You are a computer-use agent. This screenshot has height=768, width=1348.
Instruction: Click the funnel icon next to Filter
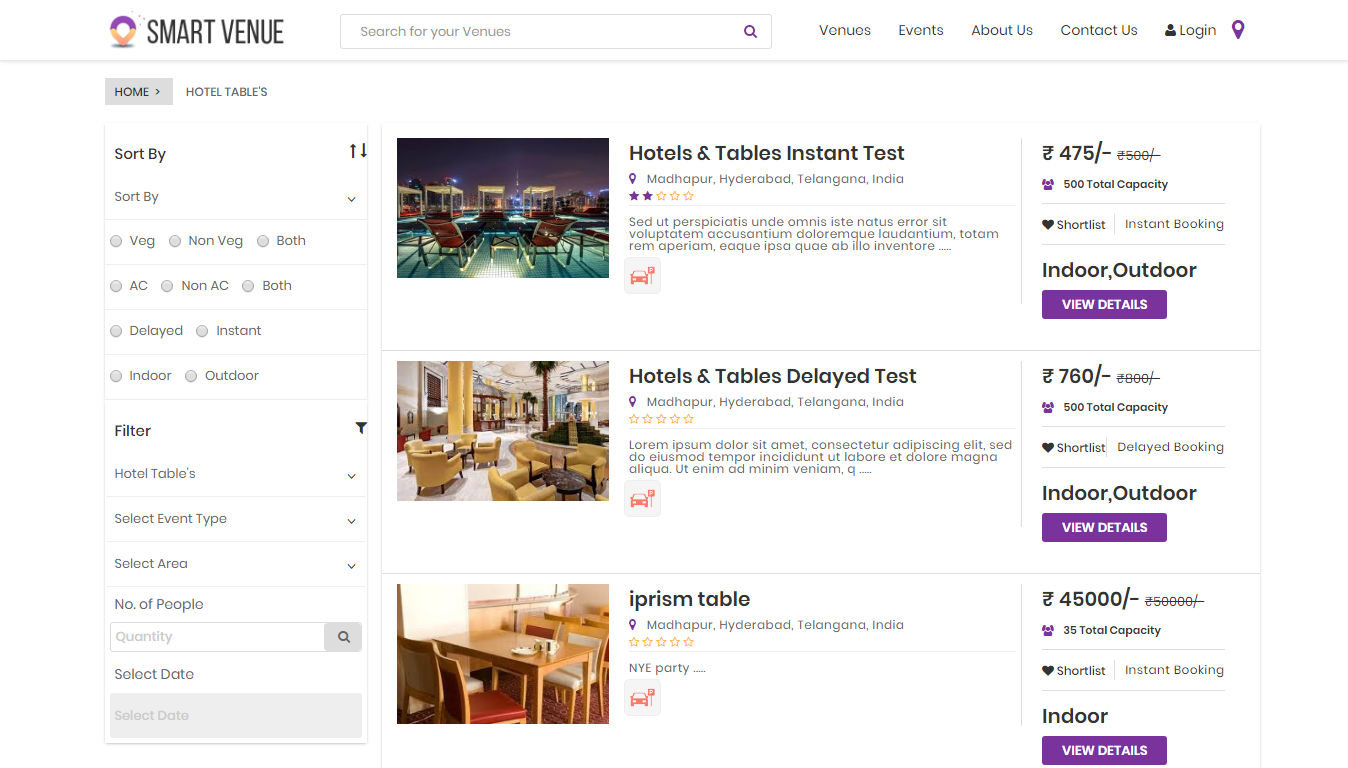360,428
